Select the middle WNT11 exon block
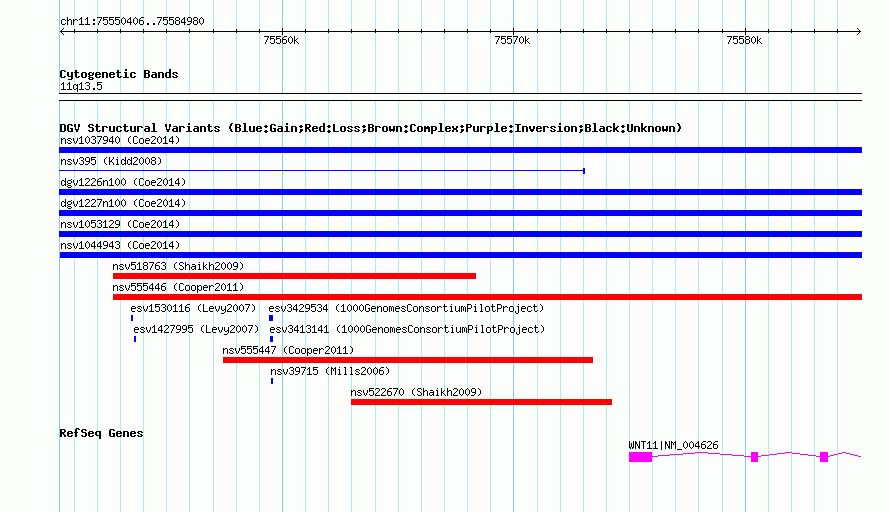 tap(754, 457)
